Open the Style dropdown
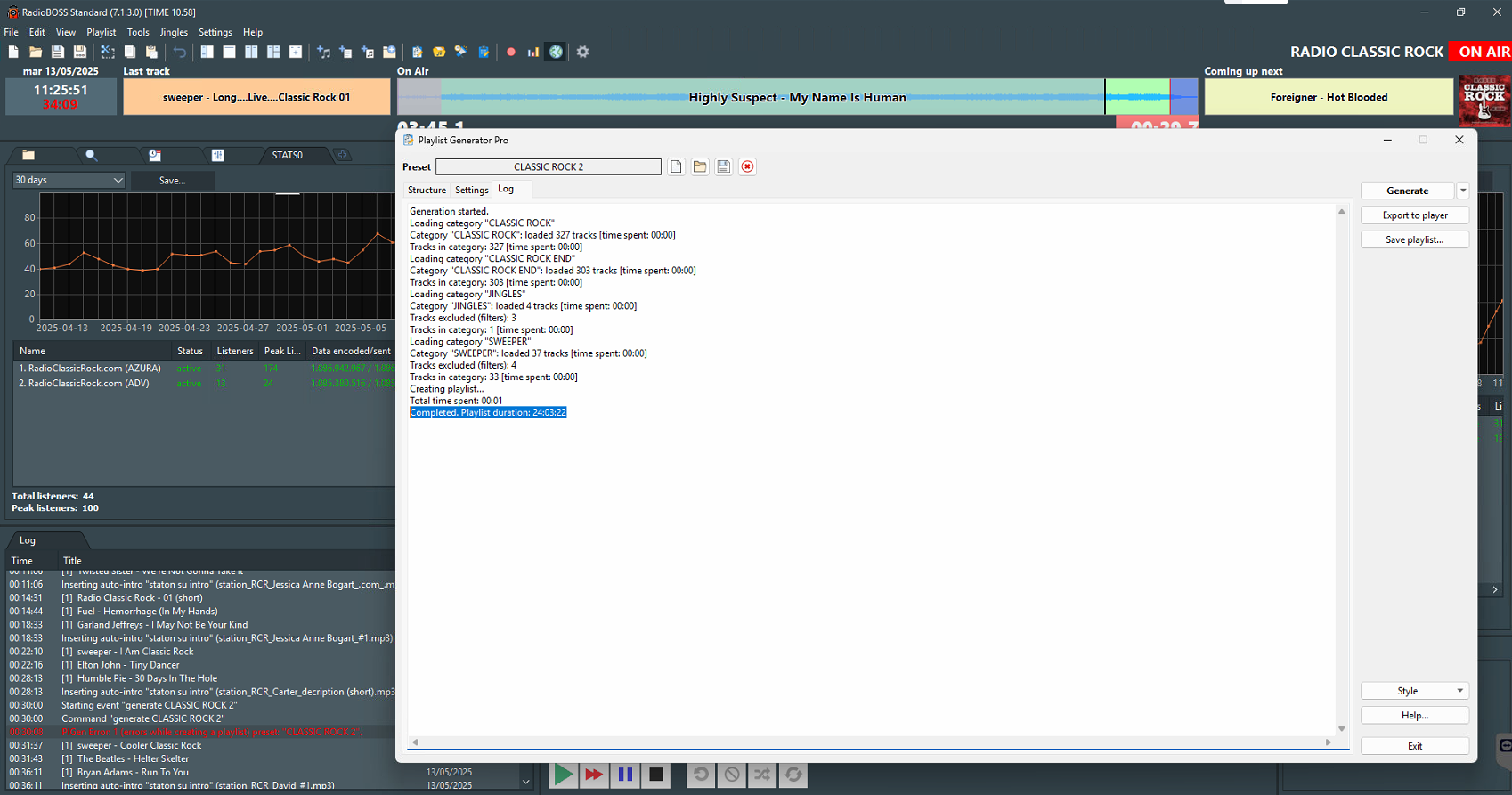Screen dimensions: 1512x795 (1415, 691)
